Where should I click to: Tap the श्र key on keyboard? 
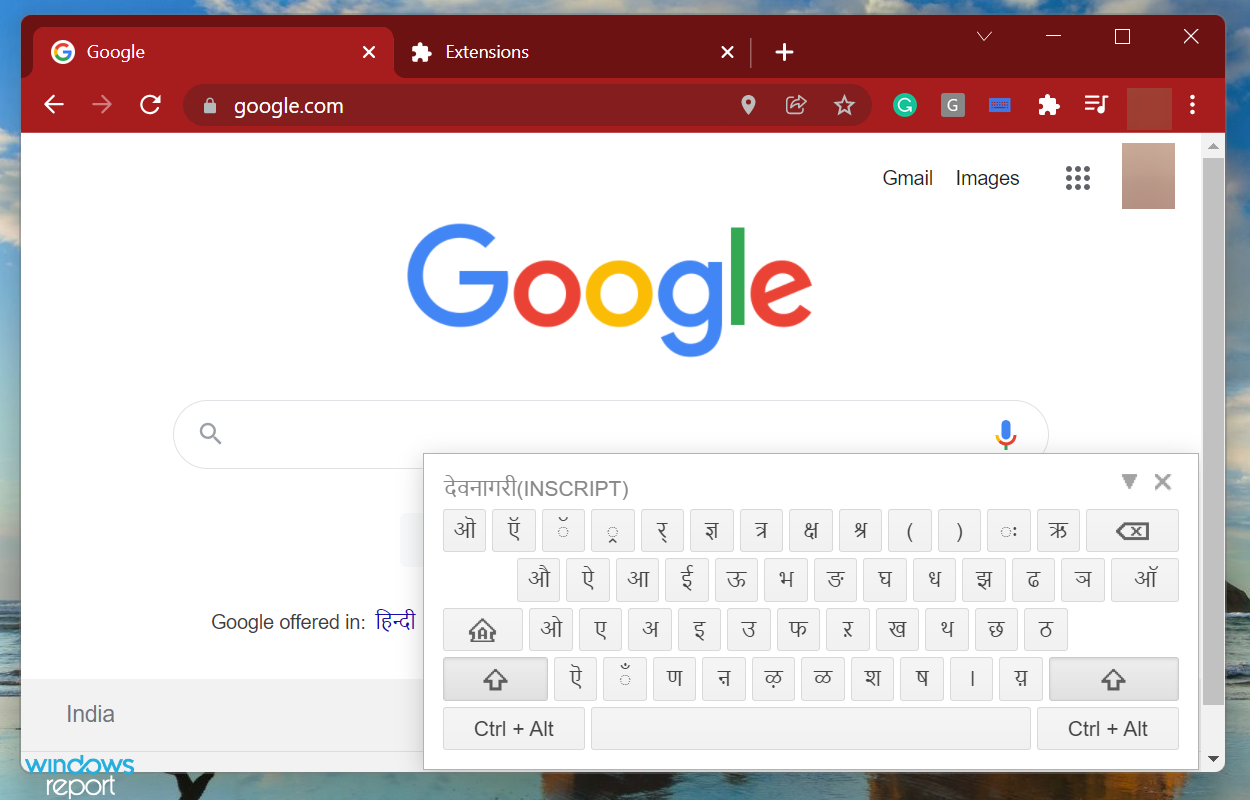point(861,531)
